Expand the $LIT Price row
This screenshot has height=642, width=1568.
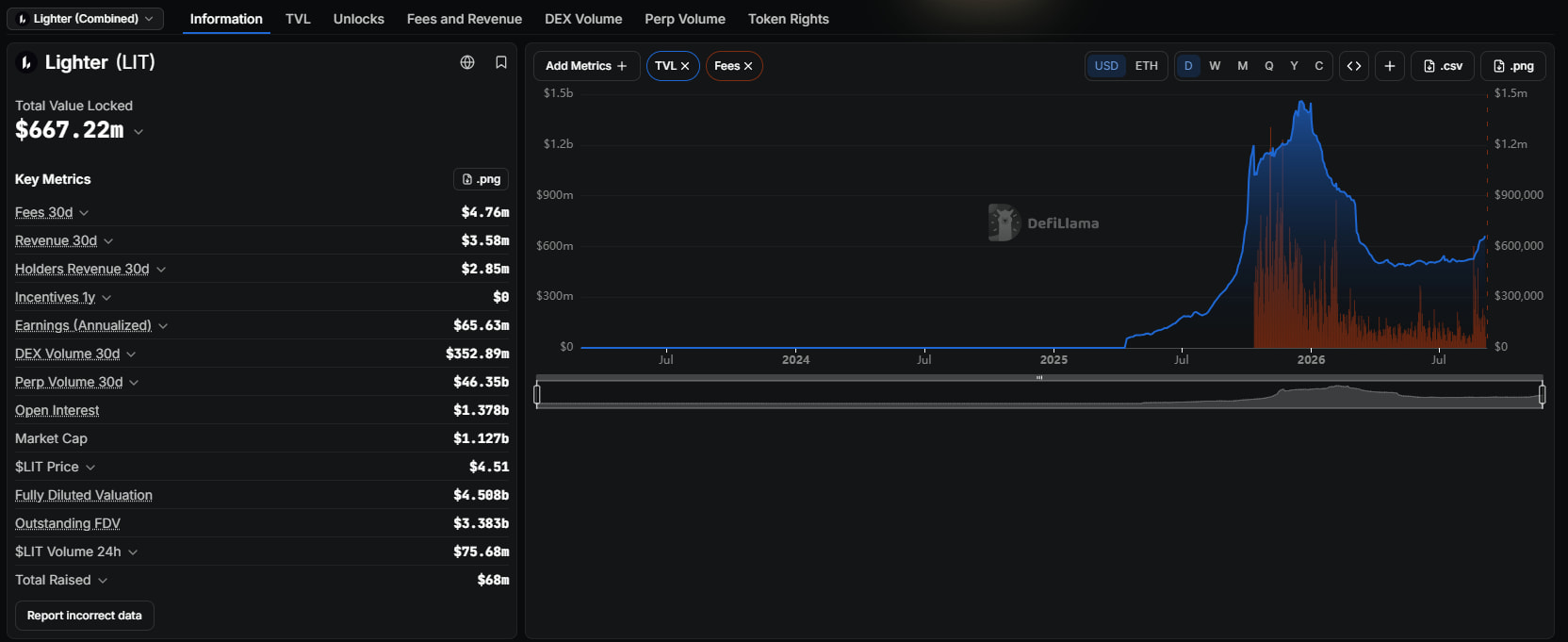tap(90, 468)
